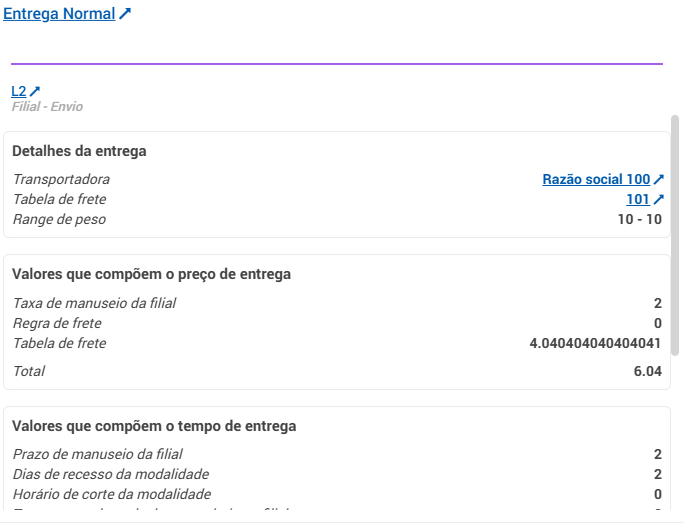The height and width of the screenshot is (529, 684).
Task: Click the Valores que compõem o tempo heading
Action: 154,426
